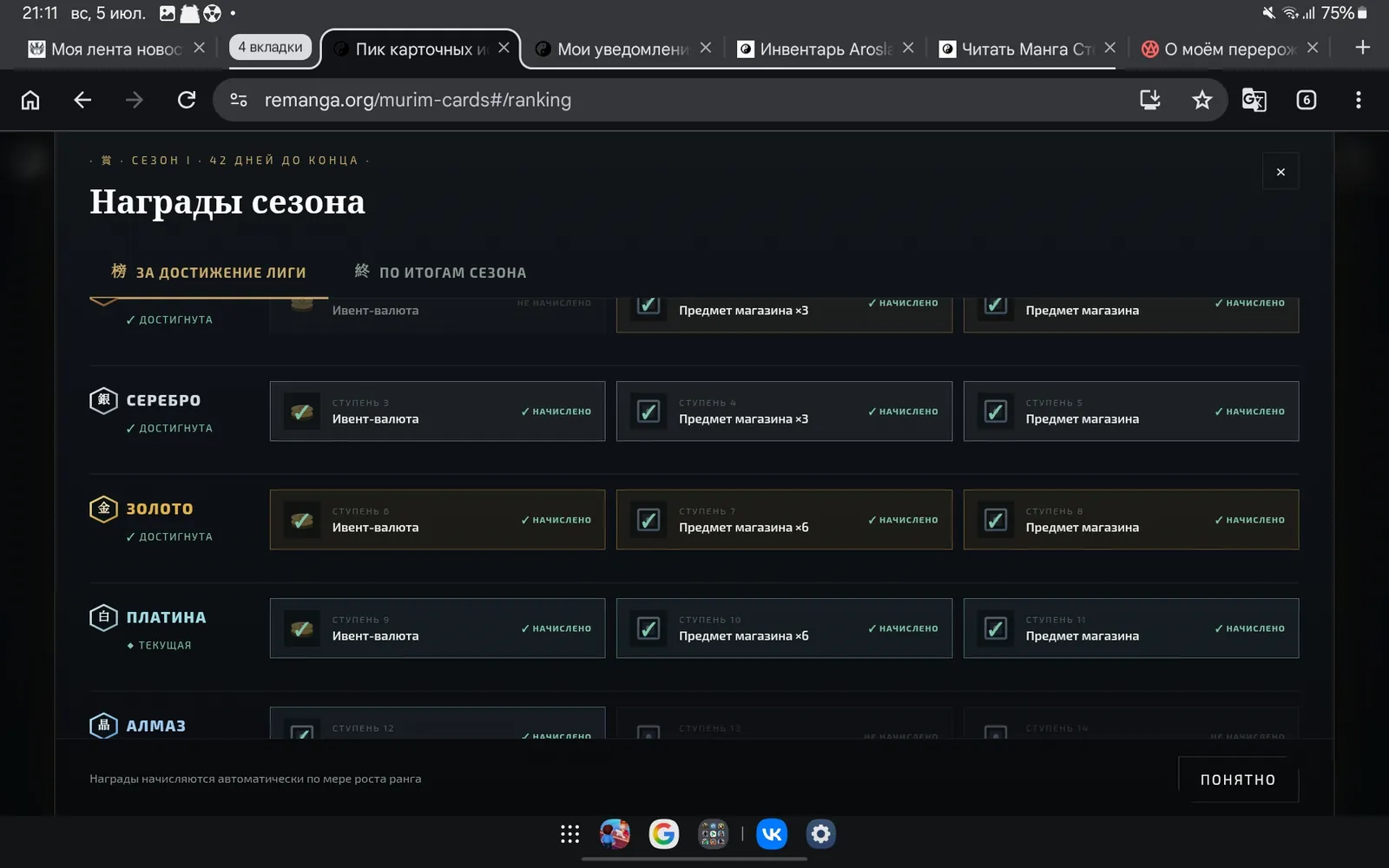Click the Серебро league badge icon
This screenshot has height=868, width=1389.
pos(103,400)
